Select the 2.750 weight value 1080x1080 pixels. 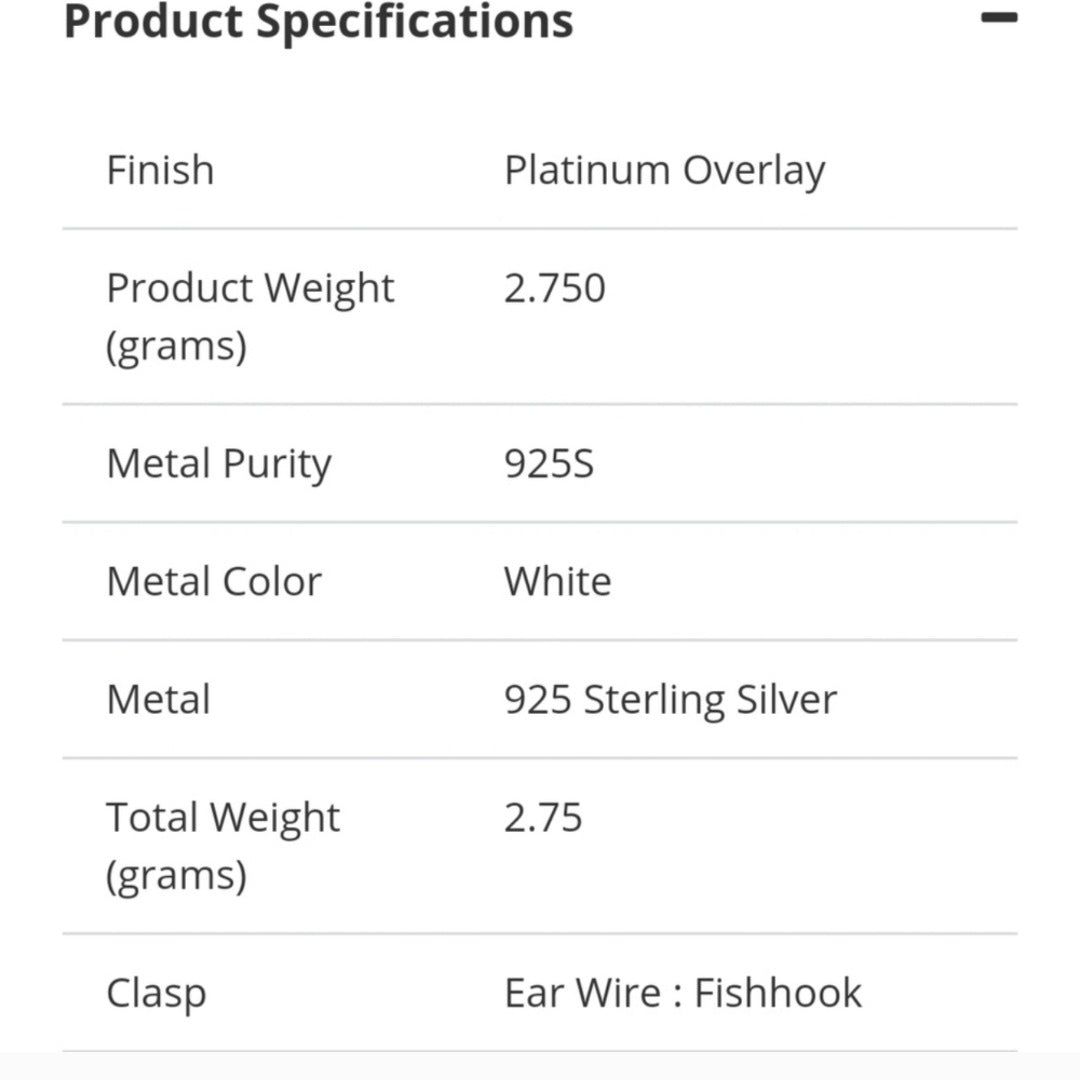pyautogui.click(x=555, y=288)
